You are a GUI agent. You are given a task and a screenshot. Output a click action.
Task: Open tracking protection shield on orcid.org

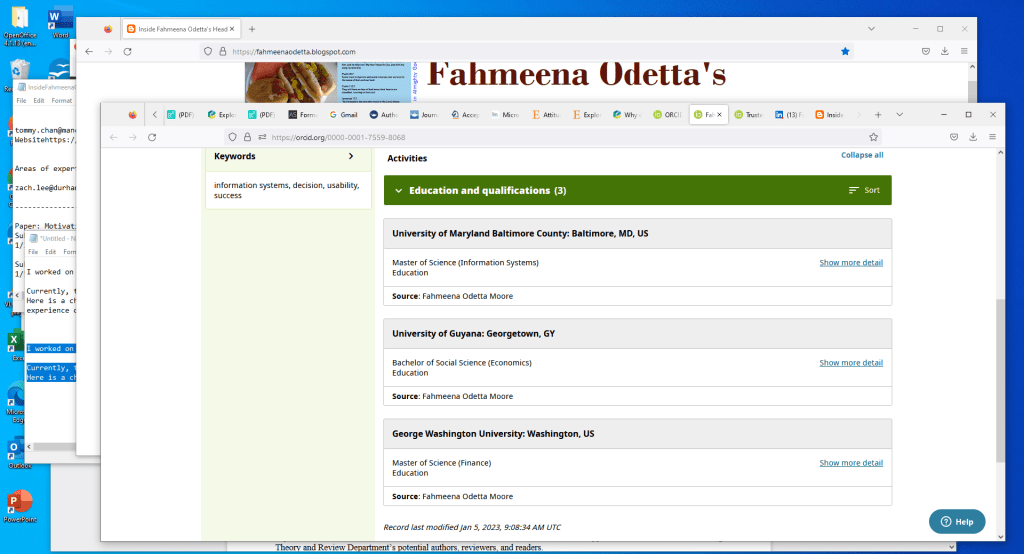click(x=232, y=137)
